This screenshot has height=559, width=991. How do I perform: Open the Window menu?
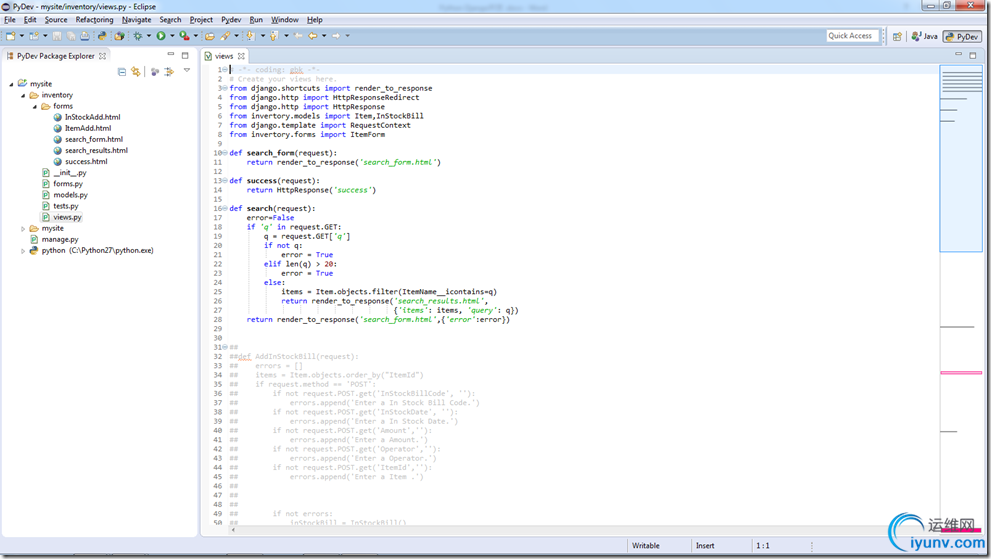click(x=284, y=20)
